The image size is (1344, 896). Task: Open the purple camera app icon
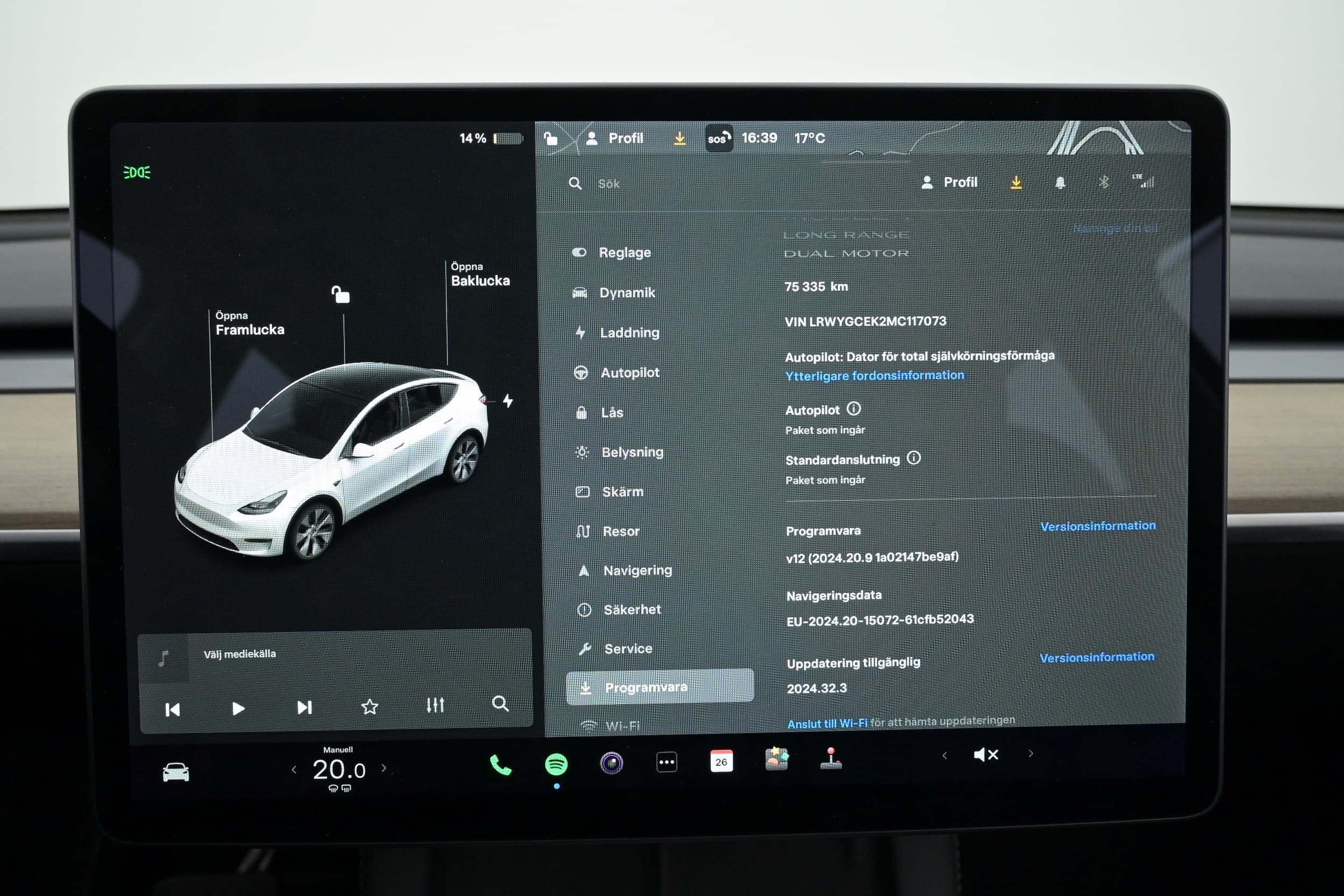coord(611,763)
